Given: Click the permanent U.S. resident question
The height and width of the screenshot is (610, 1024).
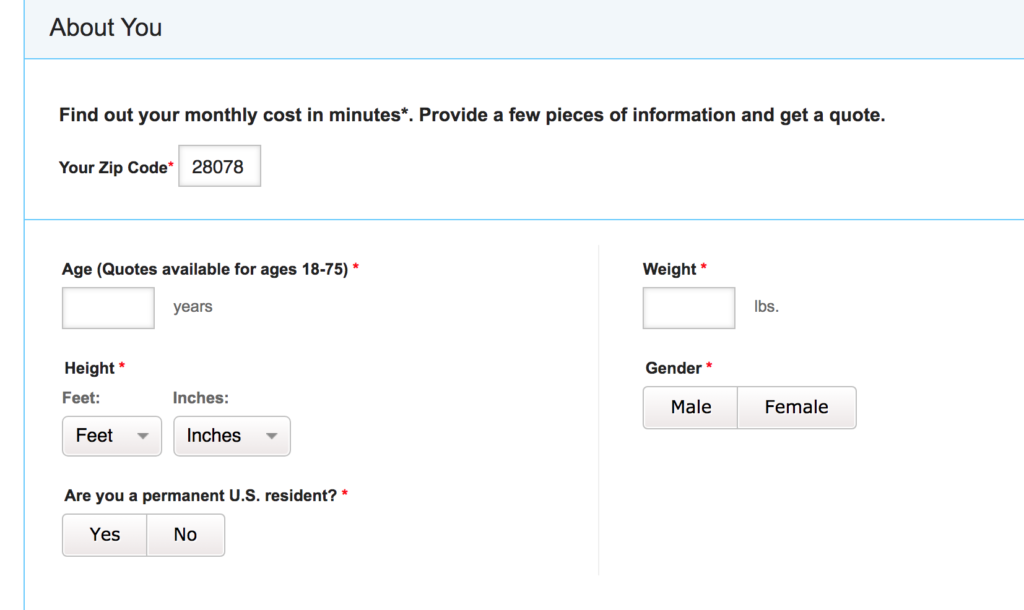Looking at the screenshot, I should (201, 495).
